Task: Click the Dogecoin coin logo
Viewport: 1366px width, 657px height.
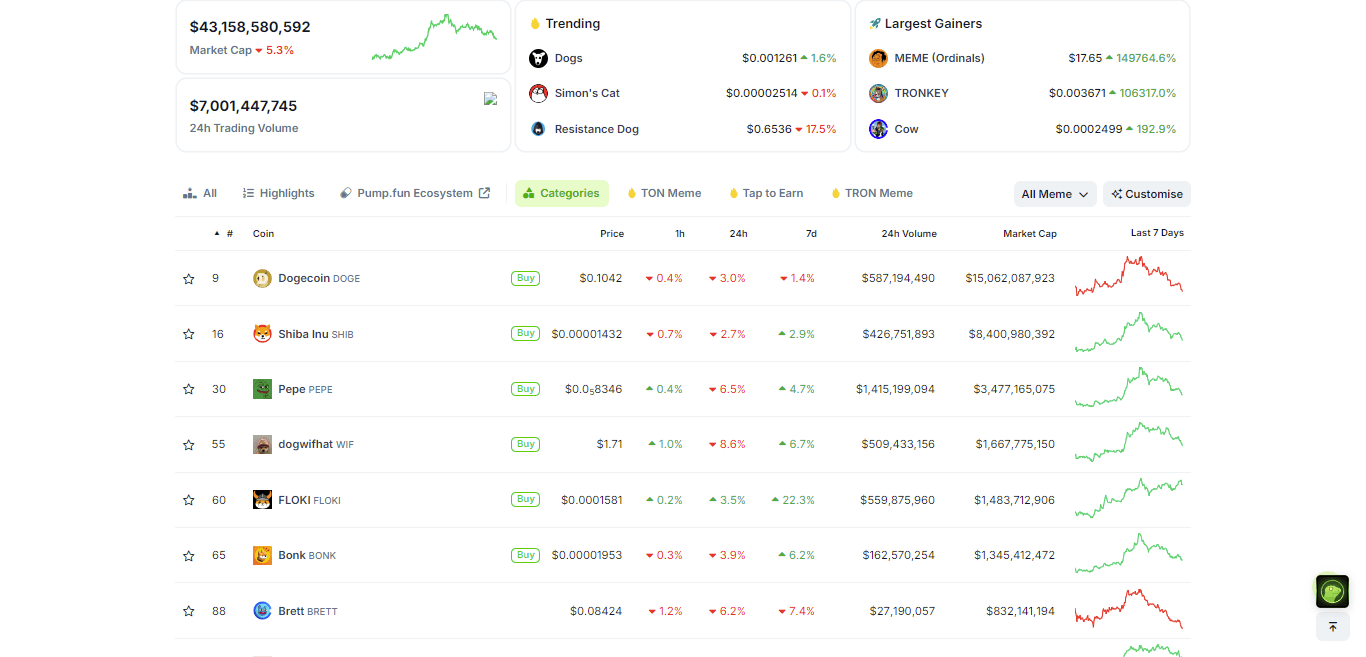Action: (262, 278)
